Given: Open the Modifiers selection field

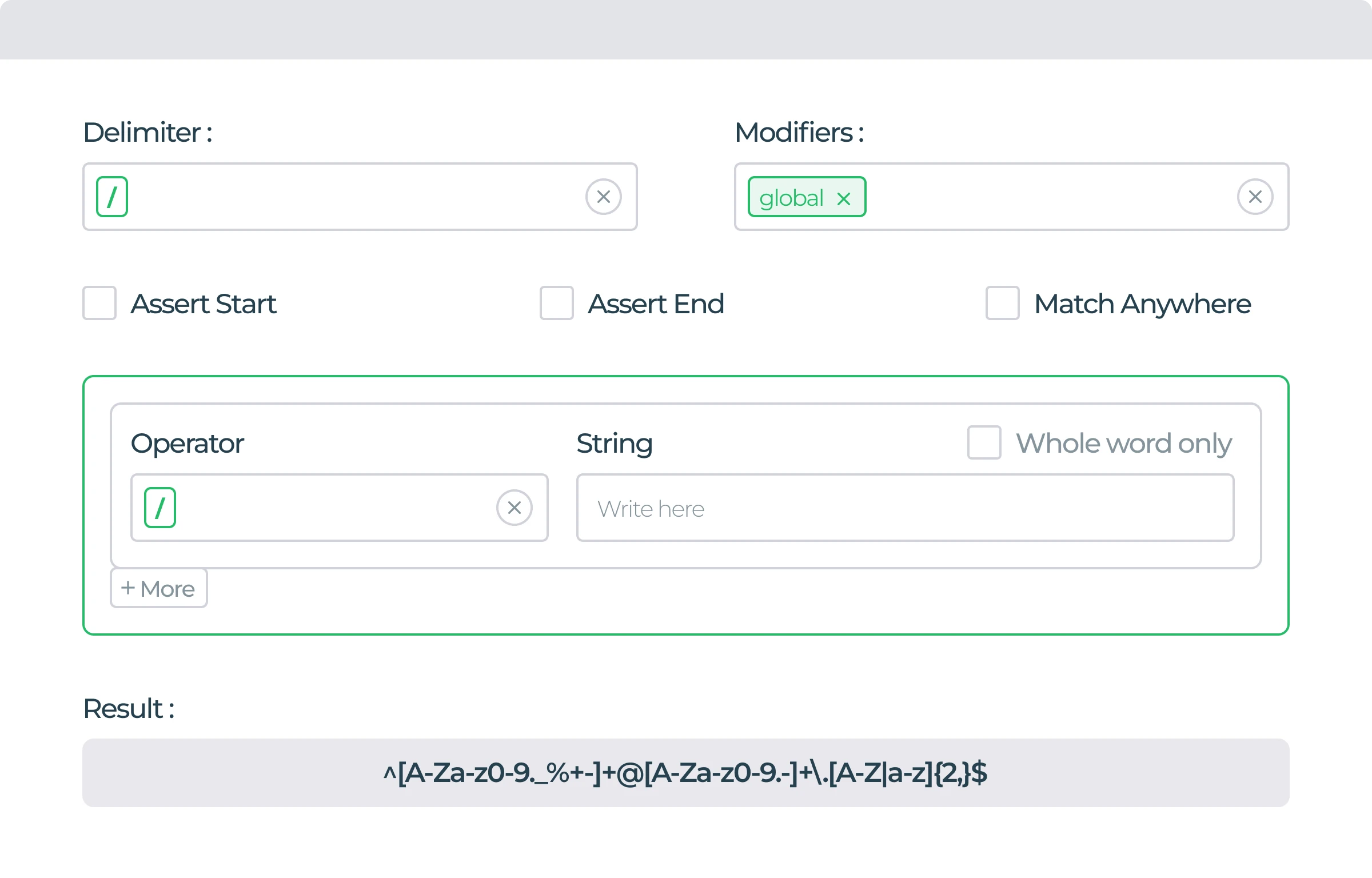Looking at the screenshot, I should [x=1058, y=197].
